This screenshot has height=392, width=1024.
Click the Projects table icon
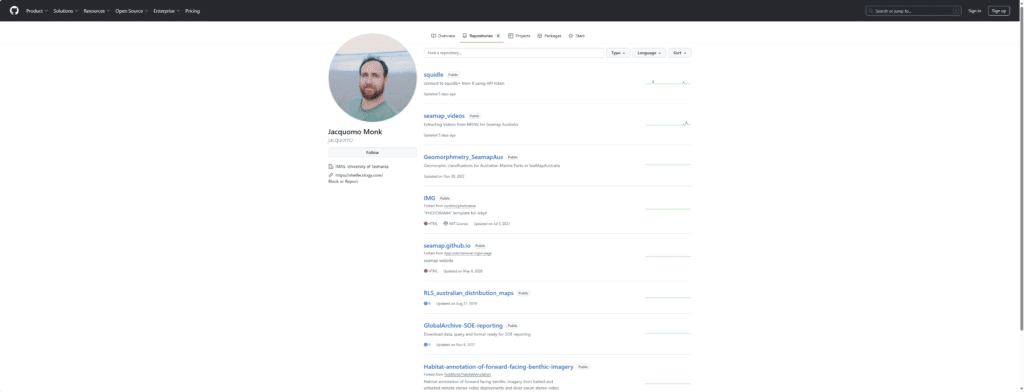[511, 36]
